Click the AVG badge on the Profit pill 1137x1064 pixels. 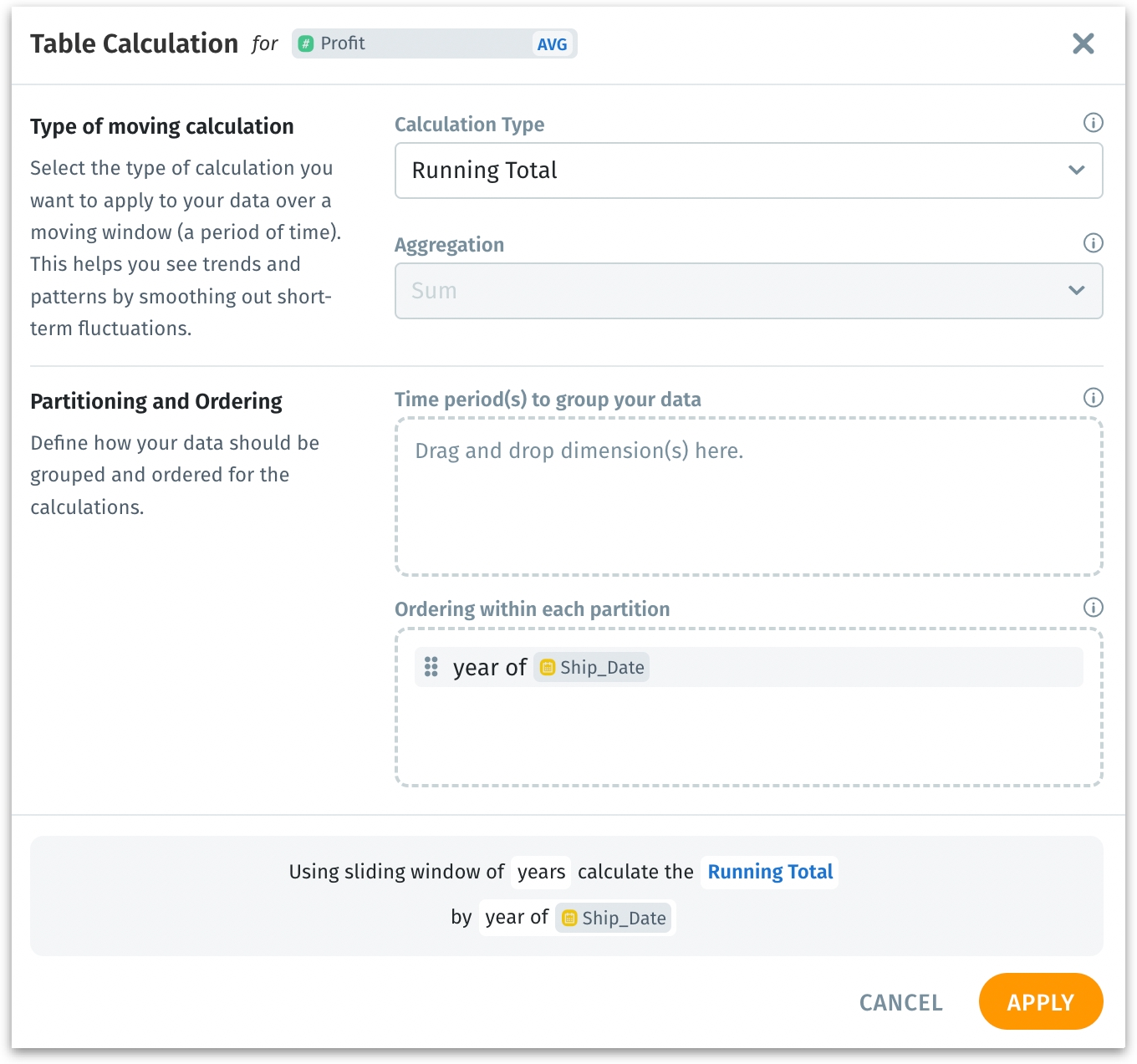click(552, 44)
